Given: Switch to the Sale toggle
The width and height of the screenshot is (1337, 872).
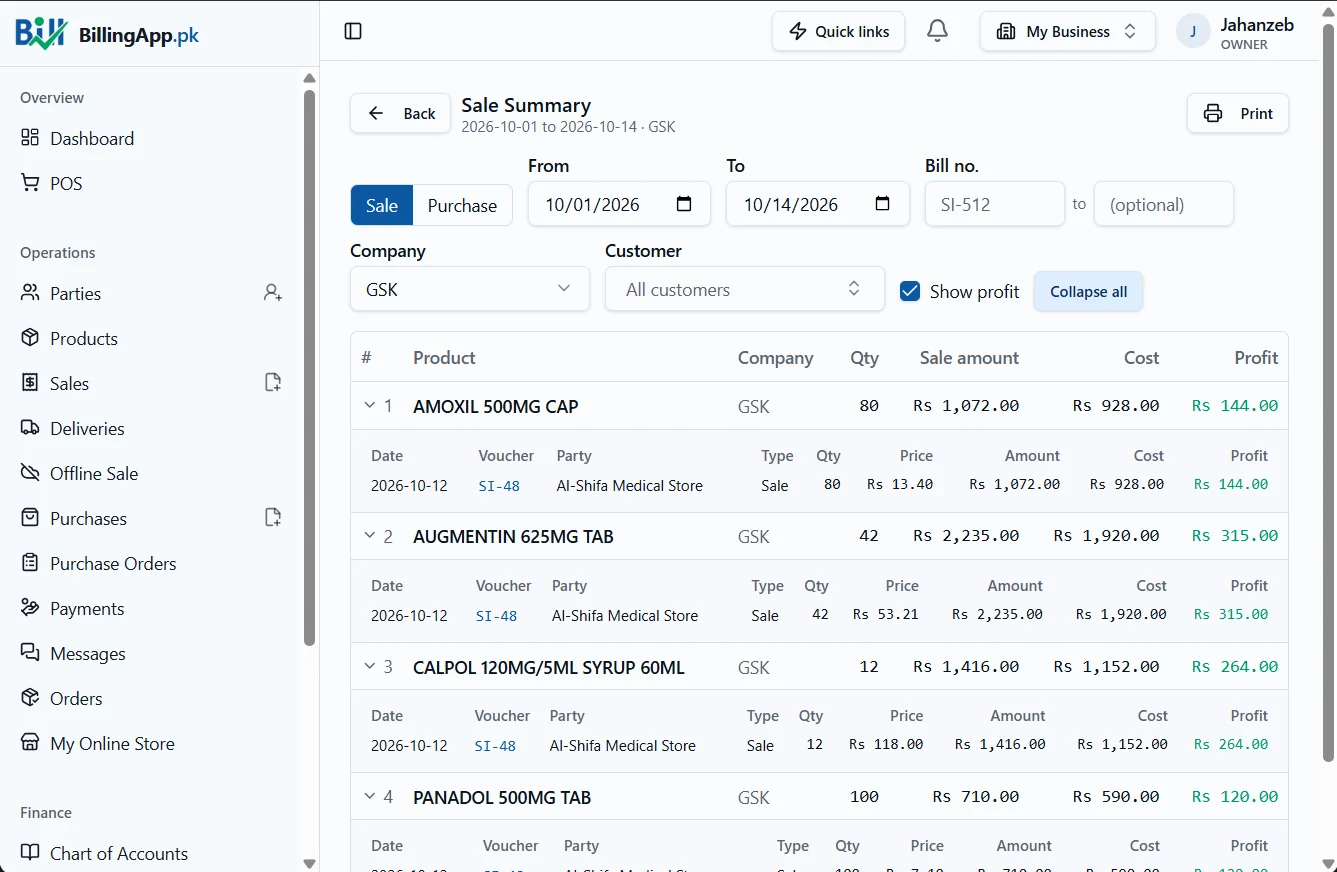Looking at the screenshot, I should point(382,205).
